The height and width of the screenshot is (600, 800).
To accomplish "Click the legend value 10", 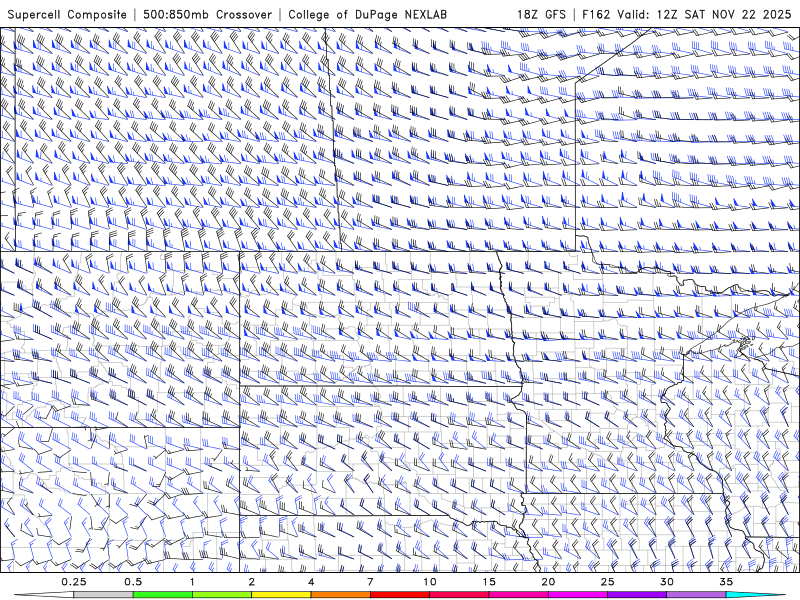I will pos(430,582).
